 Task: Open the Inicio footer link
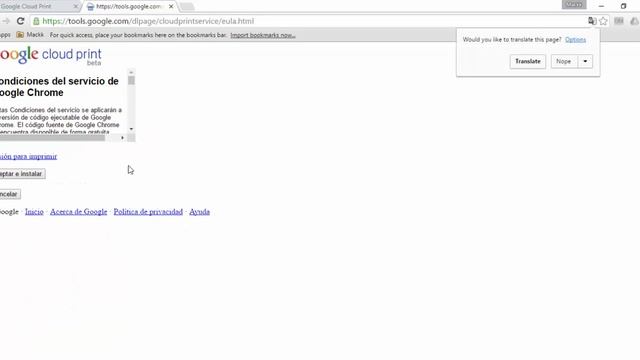34,212
